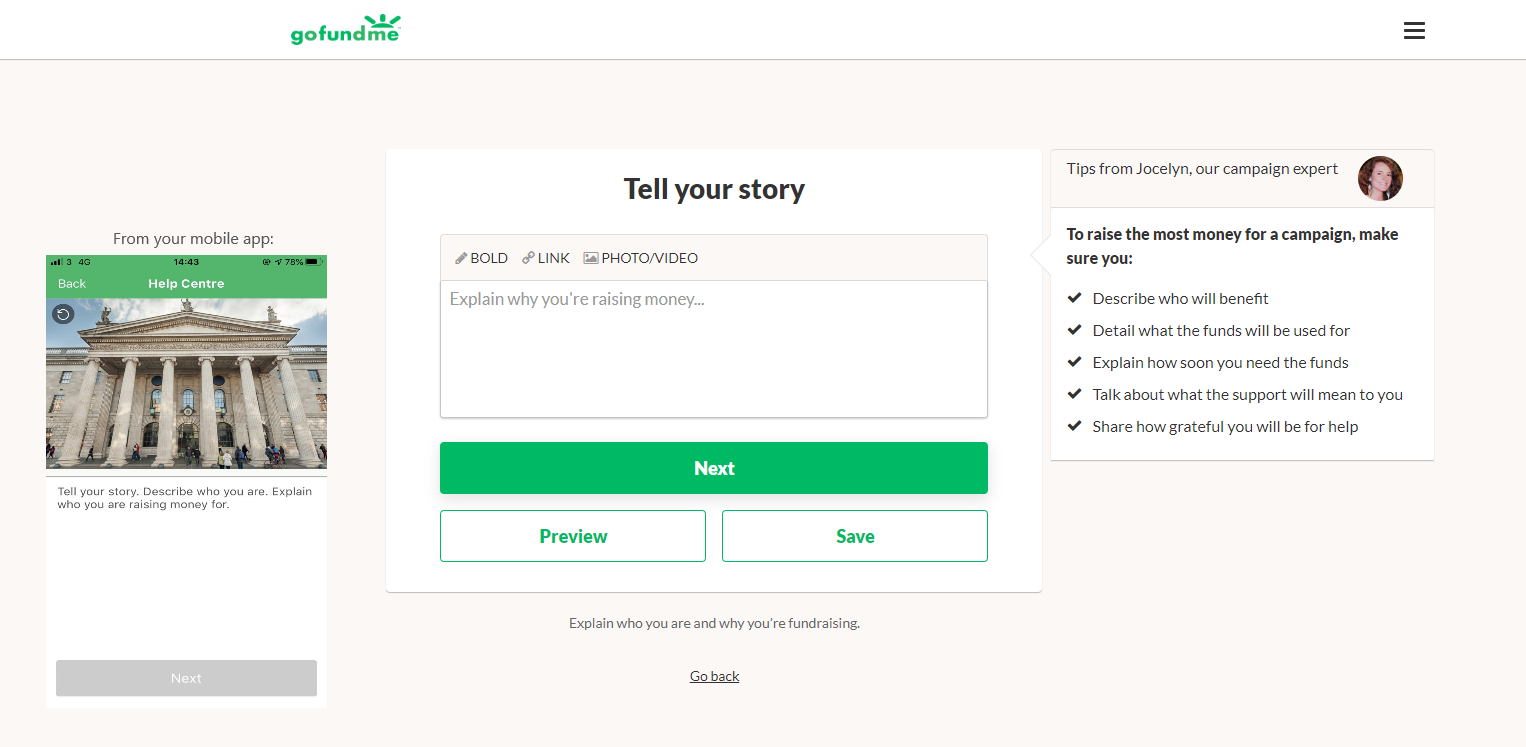Click battery icon in mobile status bar
The width and height of the screenshot is (1526, 747).
(x=312, y=262)
